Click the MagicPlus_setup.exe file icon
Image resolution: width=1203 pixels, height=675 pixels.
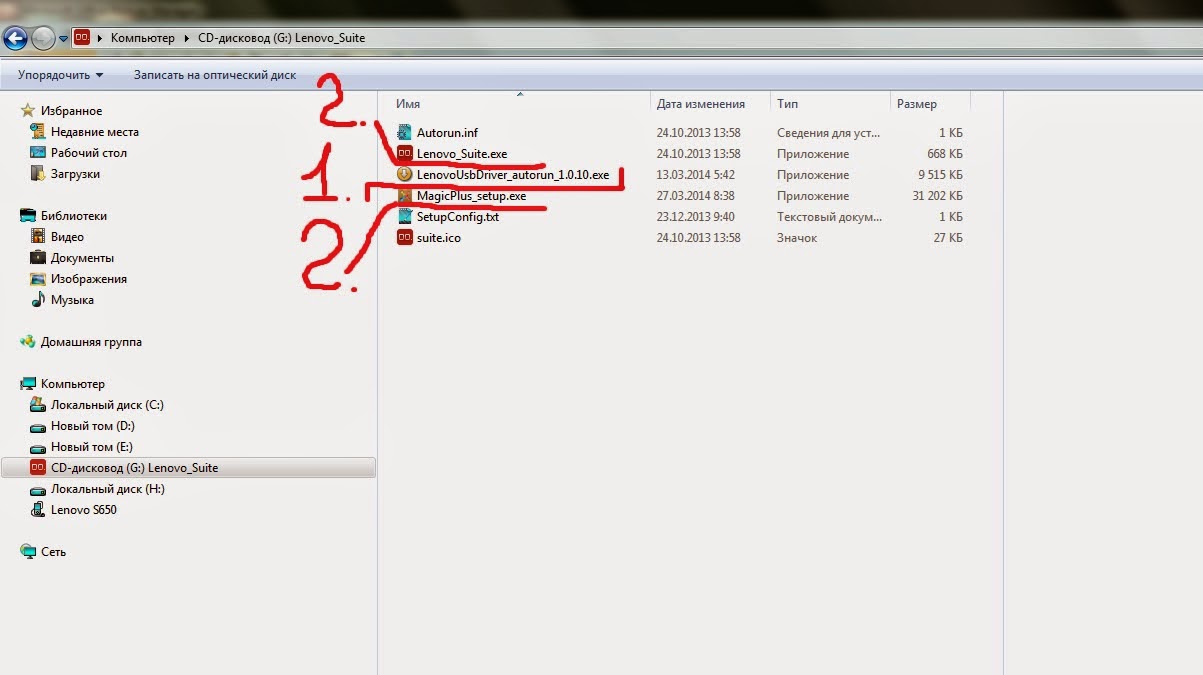[x=405, y=196]
